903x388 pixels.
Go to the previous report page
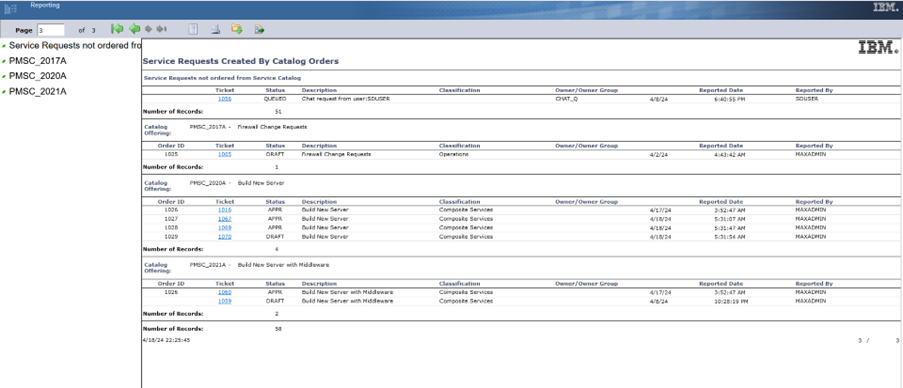135,29
